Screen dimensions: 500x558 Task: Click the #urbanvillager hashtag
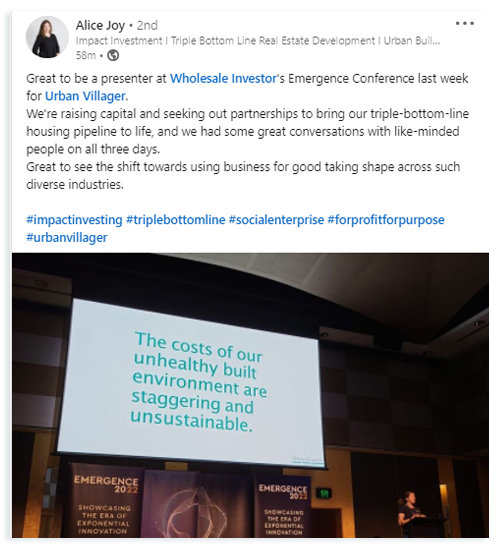point(67,237)
